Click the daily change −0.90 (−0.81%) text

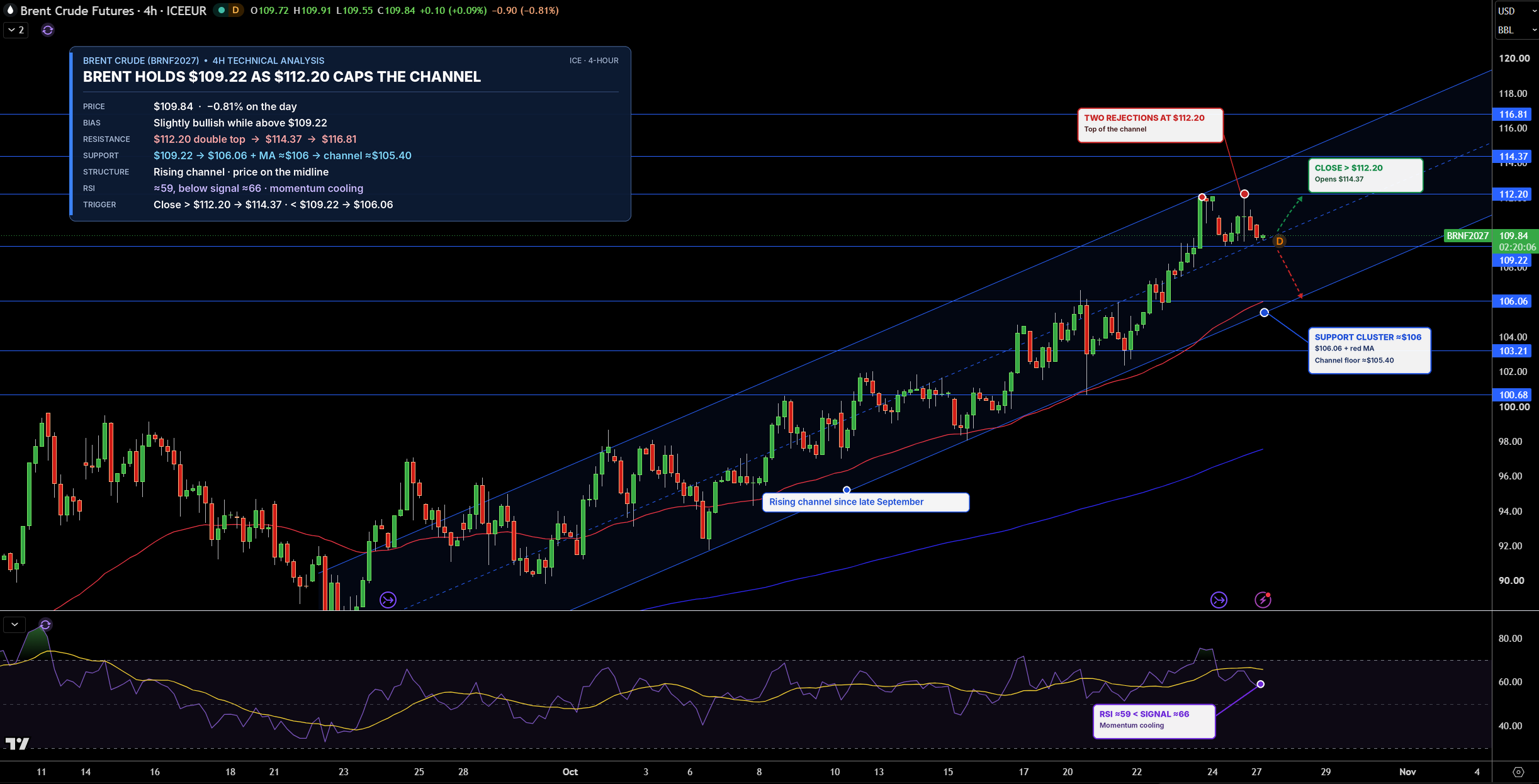pyautogui.click(x=525, y=10)
